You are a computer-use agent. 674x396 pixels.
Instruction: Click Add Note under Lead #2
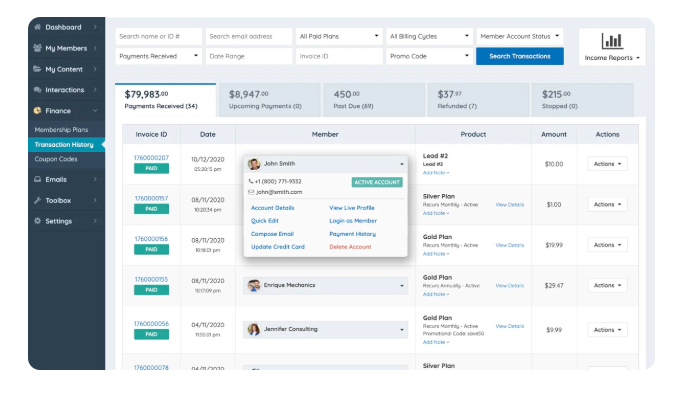click(435, 173)
